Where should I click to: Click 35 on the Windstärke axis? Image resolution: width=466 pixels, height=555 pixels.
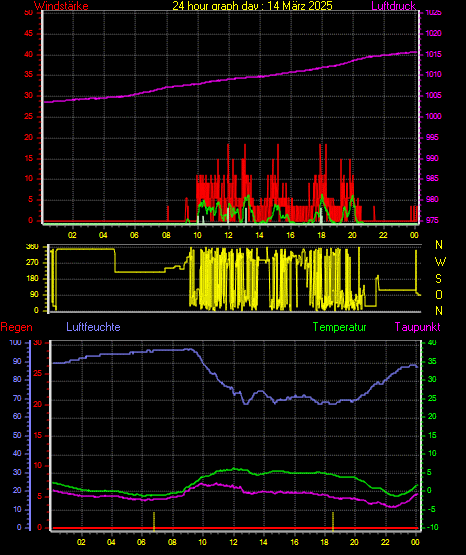tap(29, 75)
